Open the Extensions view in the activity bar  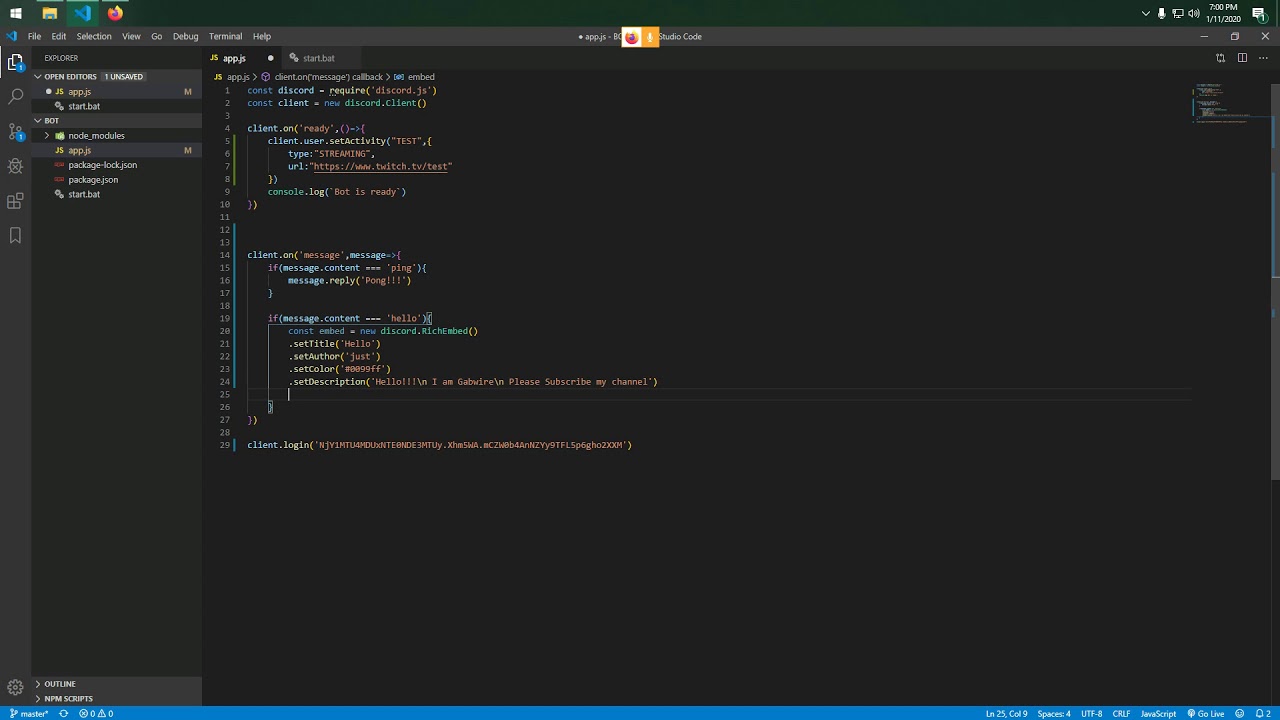pyautogui.click(x=15, y=201)
